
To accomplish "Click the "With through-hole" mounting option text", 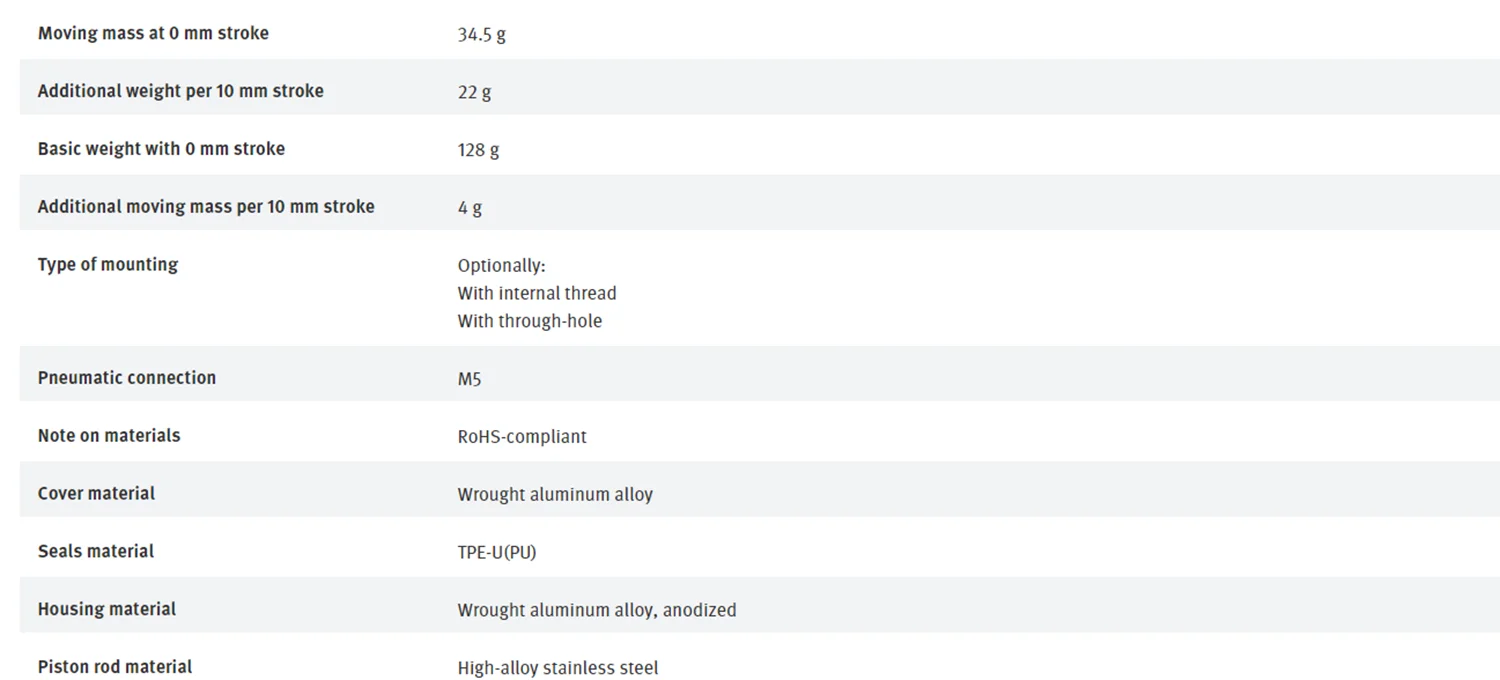I will point(530,321).
